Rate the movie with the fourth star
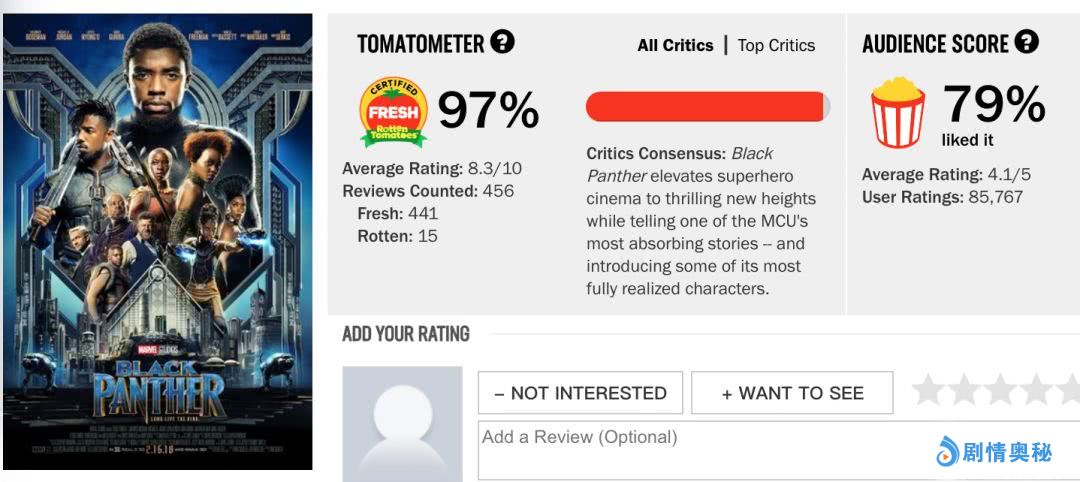1080x482 pixels. coord(1034,390)
